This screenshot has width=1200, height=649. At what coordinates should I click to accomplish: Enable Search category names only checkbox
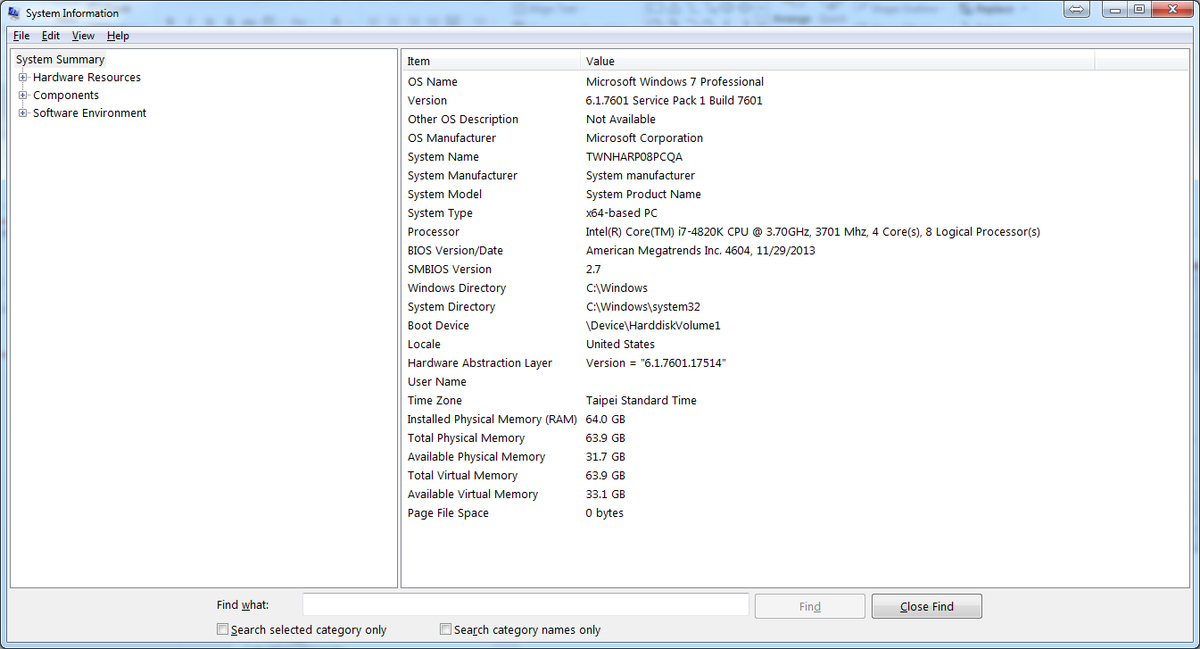446,630
